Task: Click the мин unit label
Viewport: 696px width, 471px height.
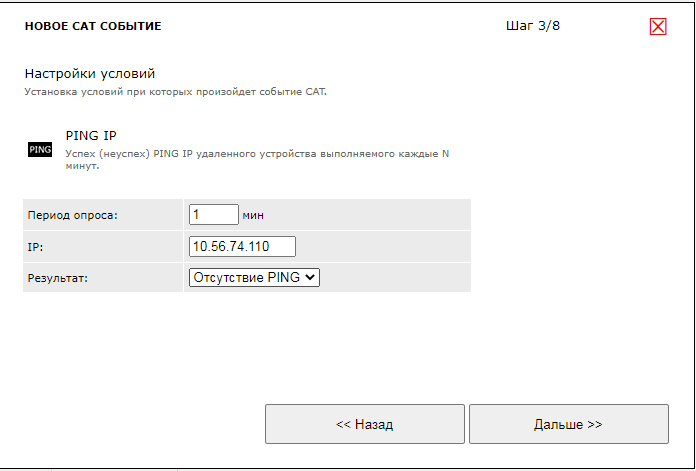Action: (253, 215)
